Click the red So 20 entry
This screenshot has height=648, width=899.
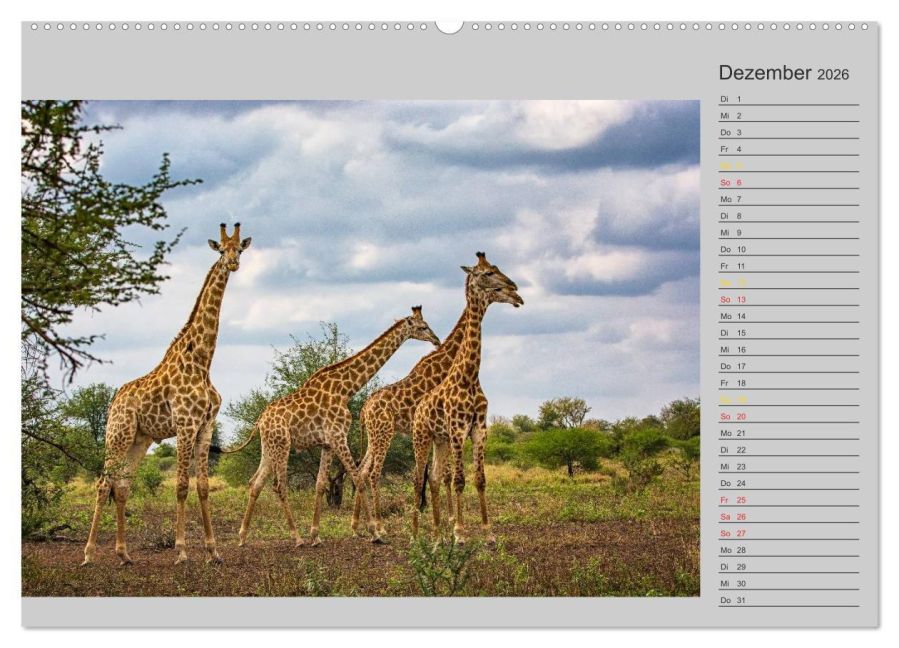(732, 416)
